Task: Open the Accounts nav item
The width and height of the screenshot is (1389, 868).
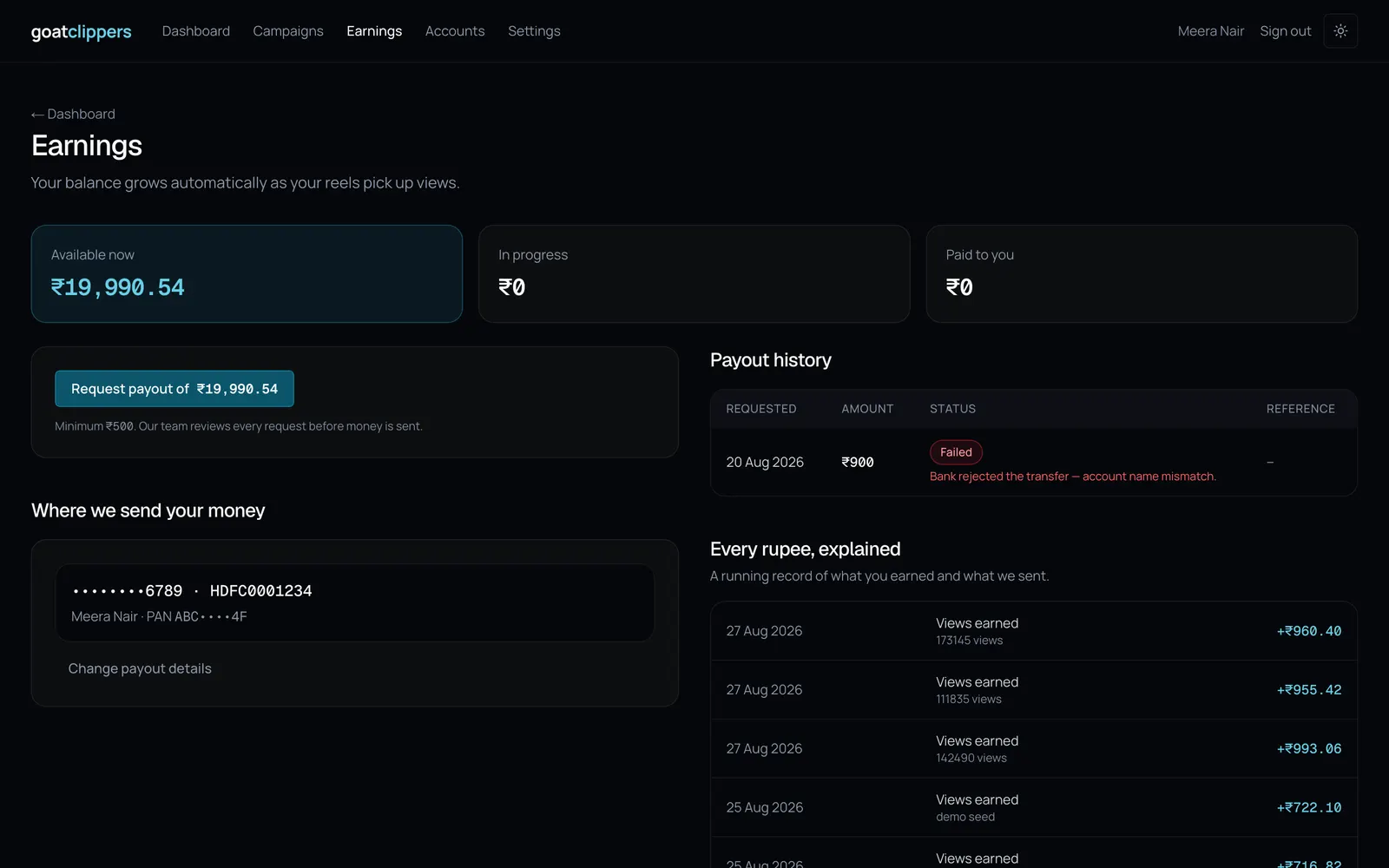Action: [455, 31]
